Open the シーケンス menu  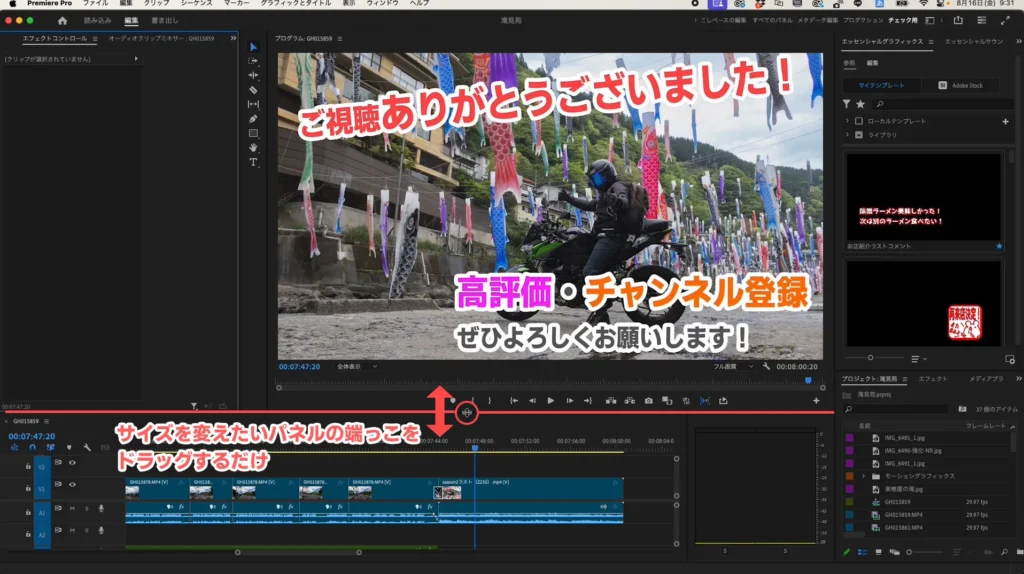pos(194,4)
